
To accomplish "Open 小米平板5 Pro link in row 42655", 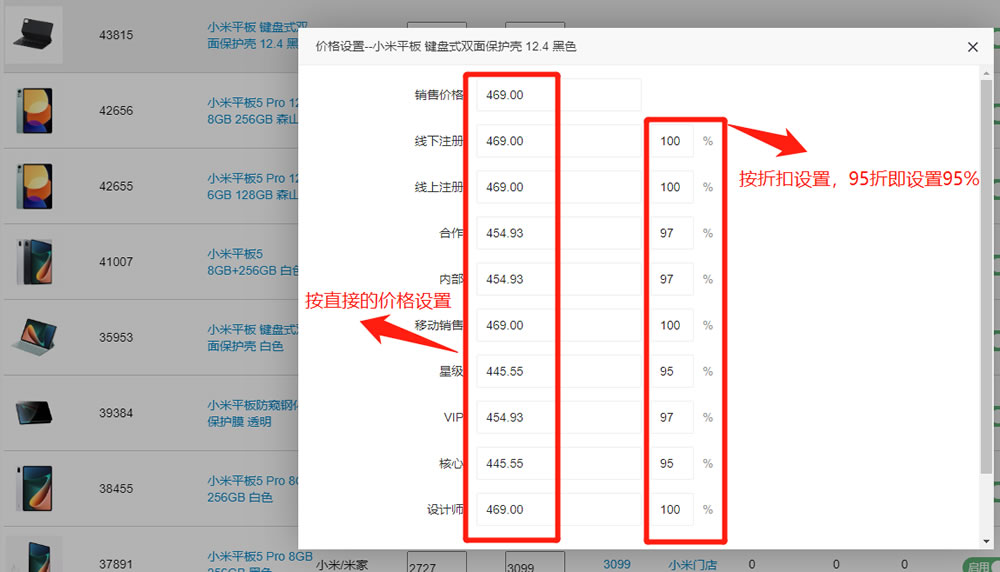I will click(x=253, y=186).
